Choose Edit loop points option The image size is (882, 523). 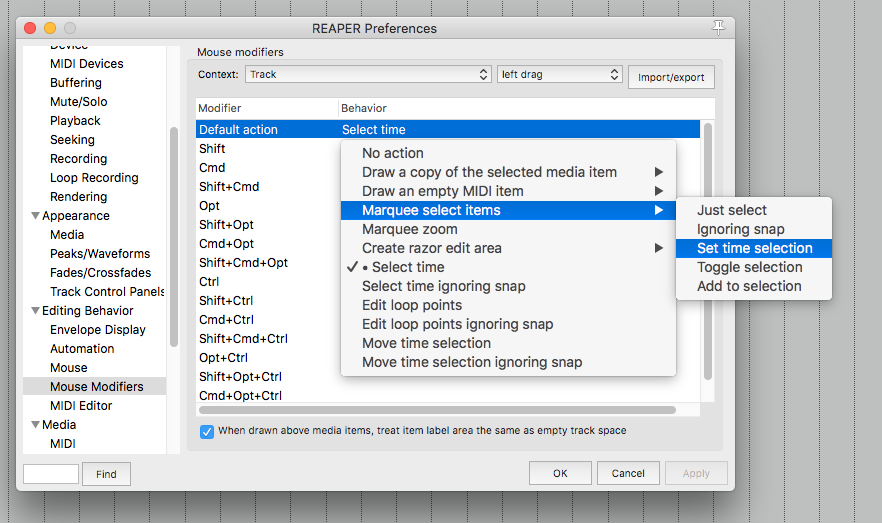click(412, 305)
